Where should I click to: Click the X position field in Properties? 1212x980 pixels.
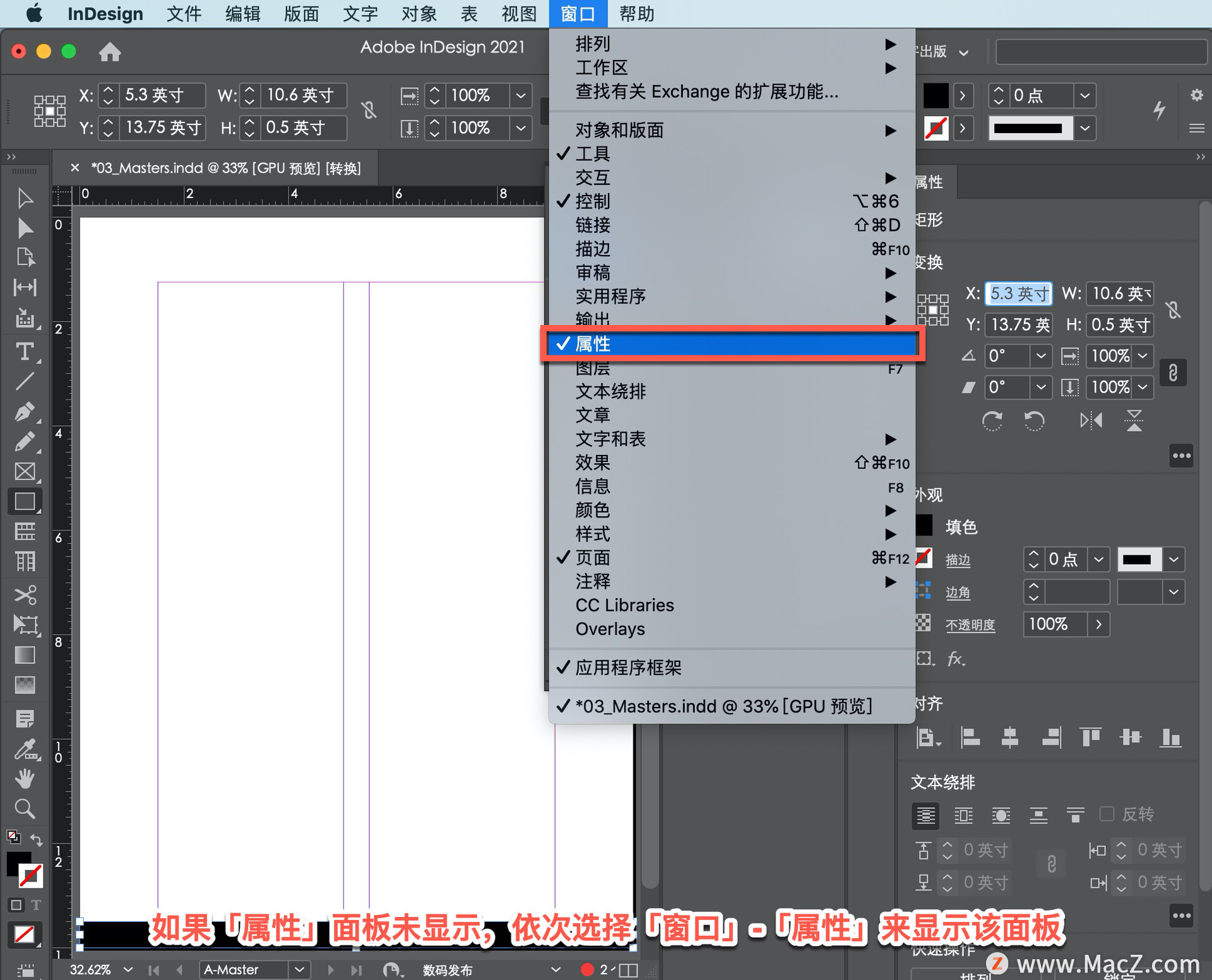click(1018, 293)
